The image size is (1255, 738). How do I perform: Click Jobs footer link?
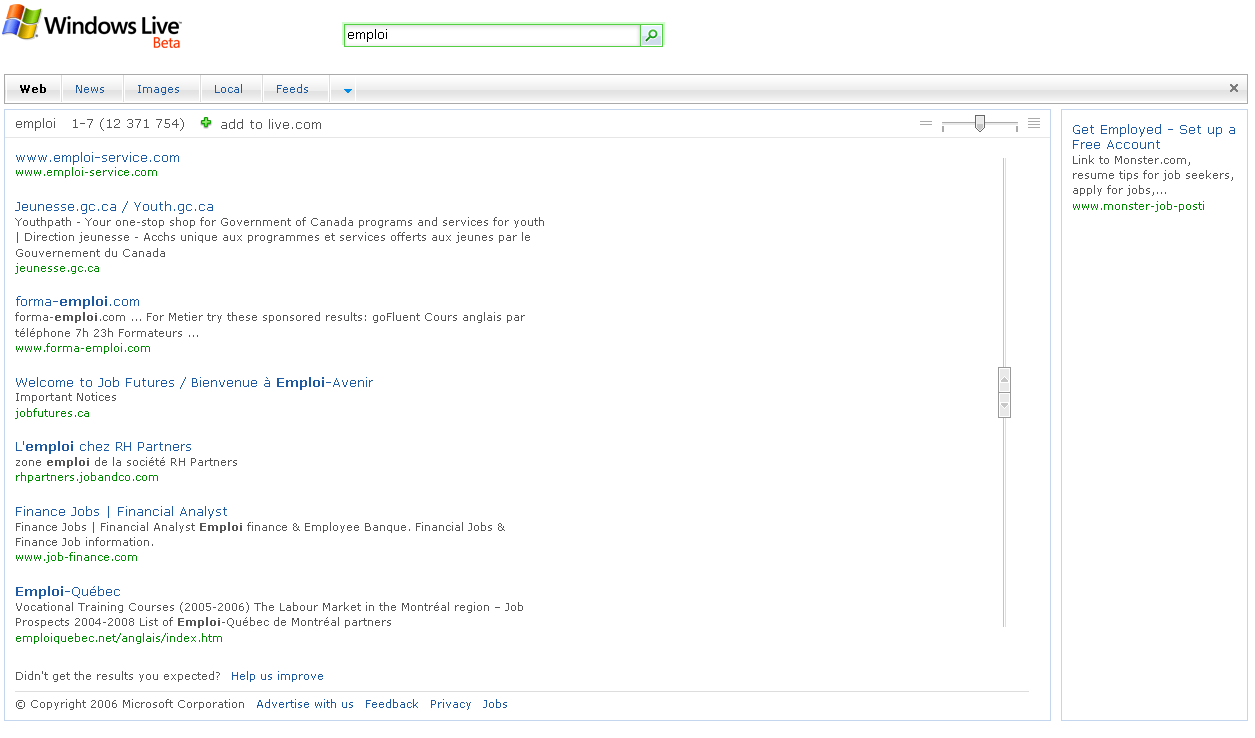(x=495, y=704)
